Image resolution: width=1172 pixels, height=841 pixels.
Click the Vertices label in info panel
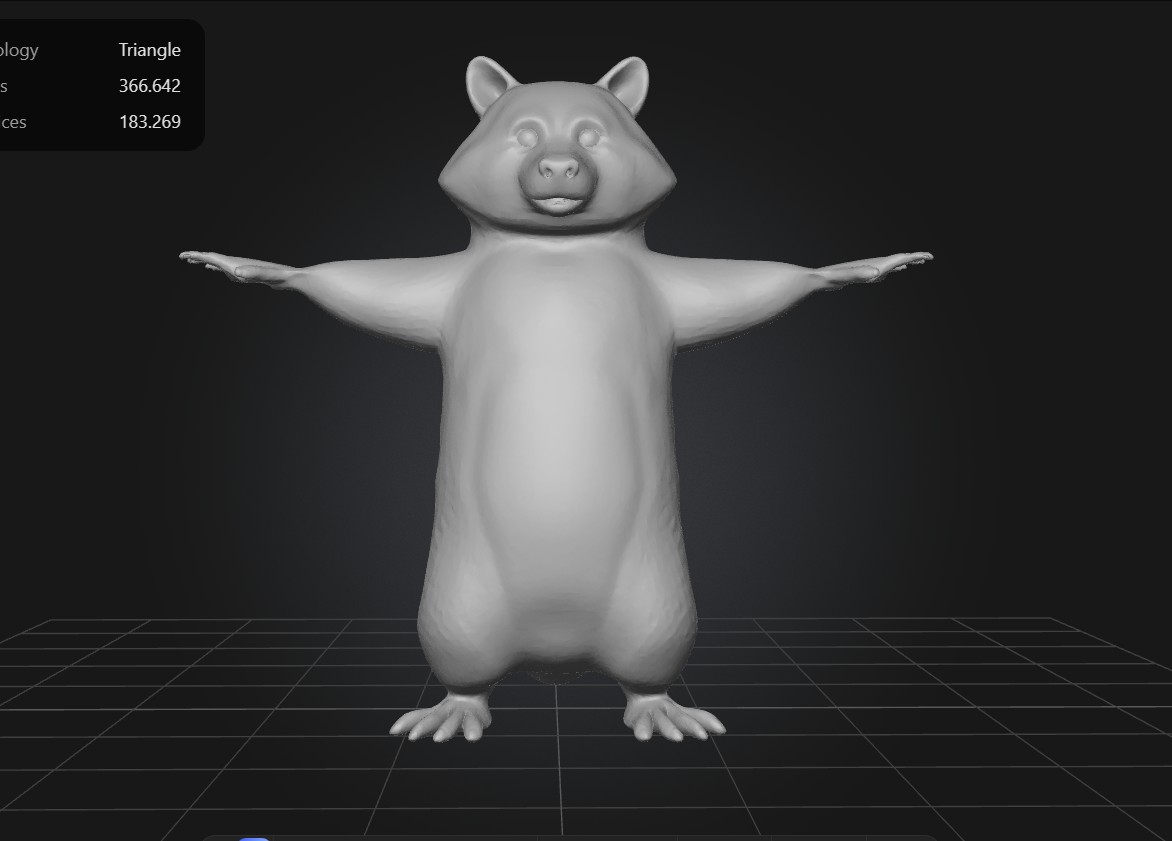[13, 122]
